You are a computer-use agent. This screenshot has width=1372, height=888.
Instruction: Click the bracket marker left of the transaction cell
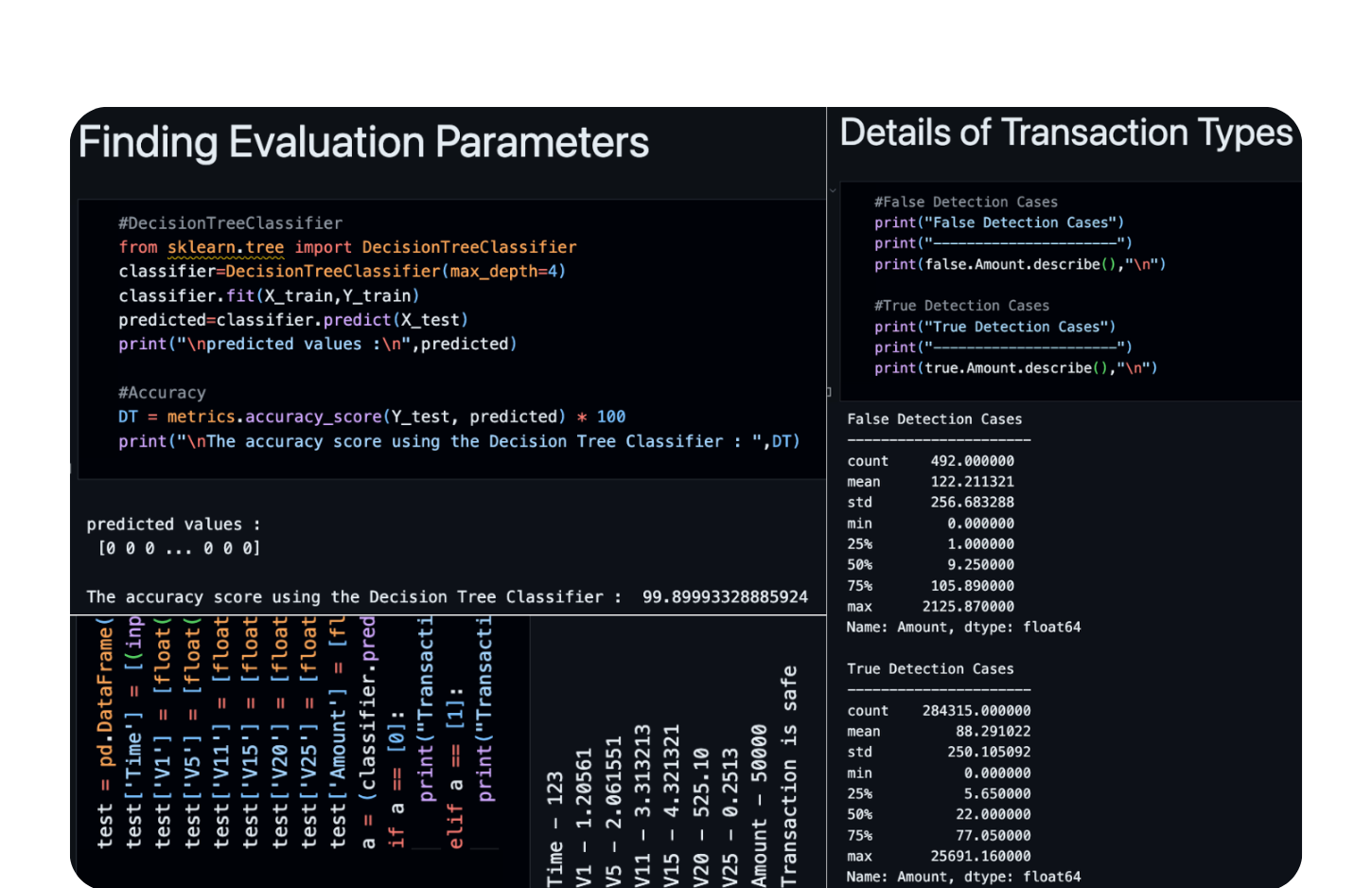coord(829,391)
